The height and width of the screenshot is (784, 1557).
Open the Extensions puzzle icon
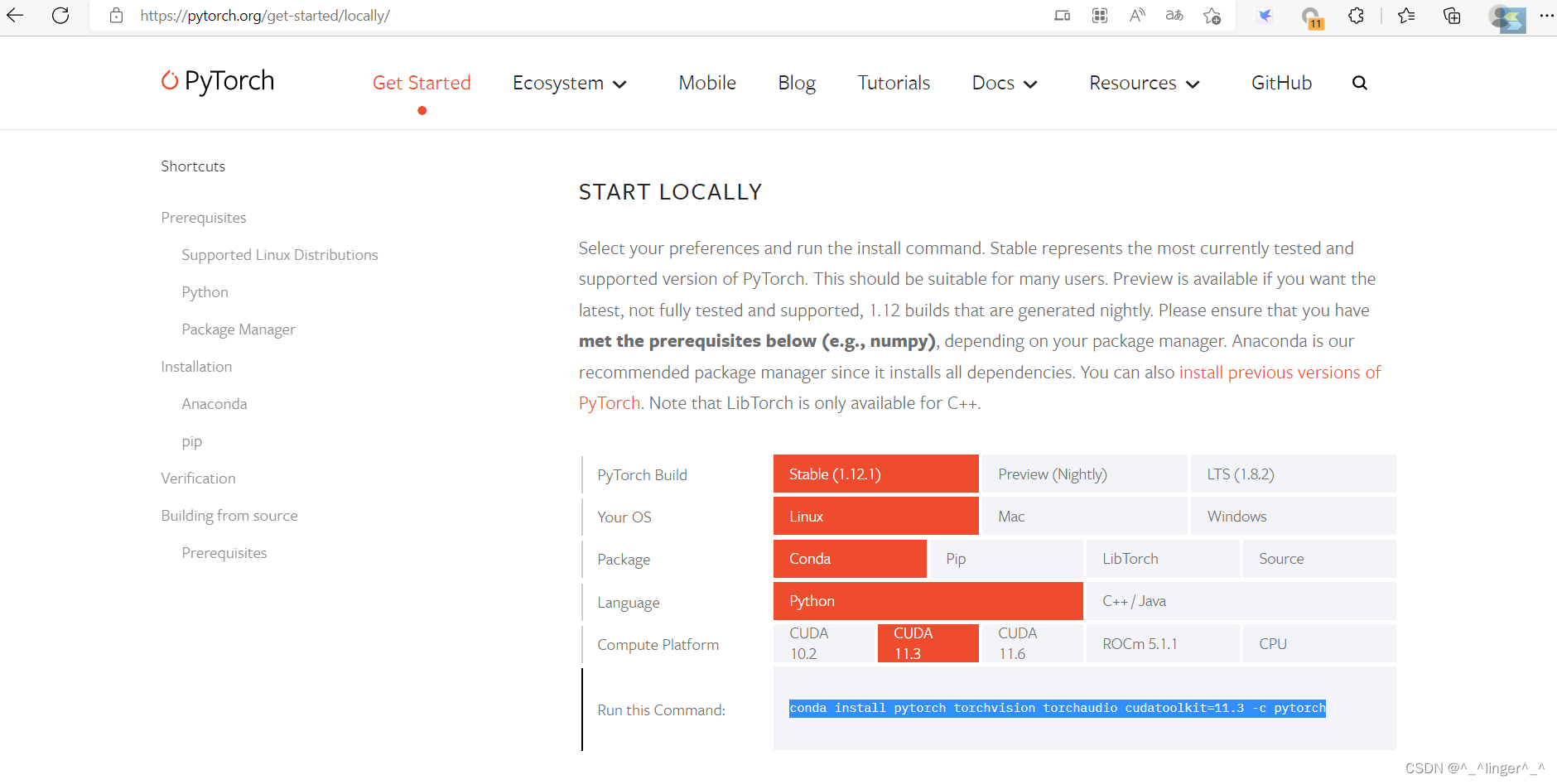(x=1356, y=15)
